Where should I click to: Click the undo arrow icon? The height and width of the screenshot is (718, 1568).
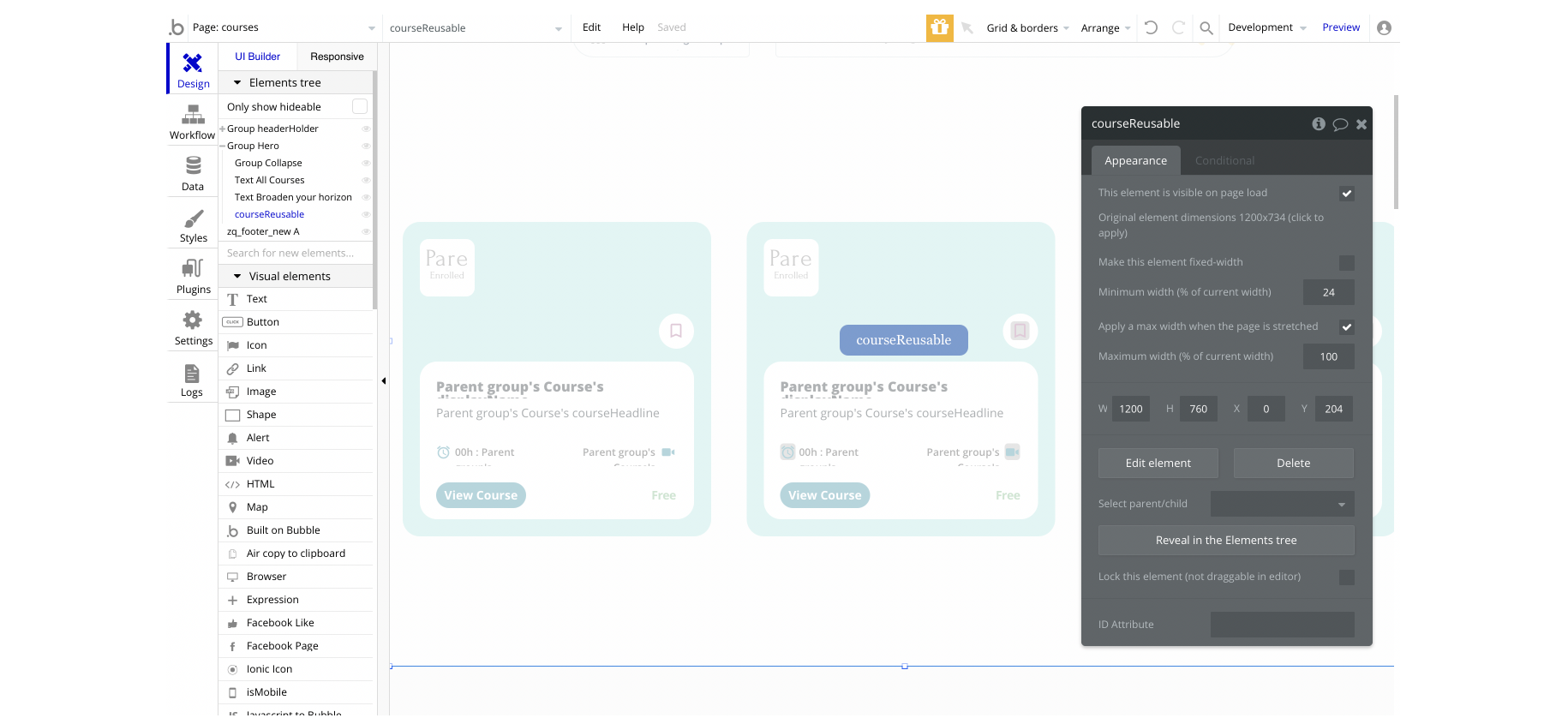1151,27
